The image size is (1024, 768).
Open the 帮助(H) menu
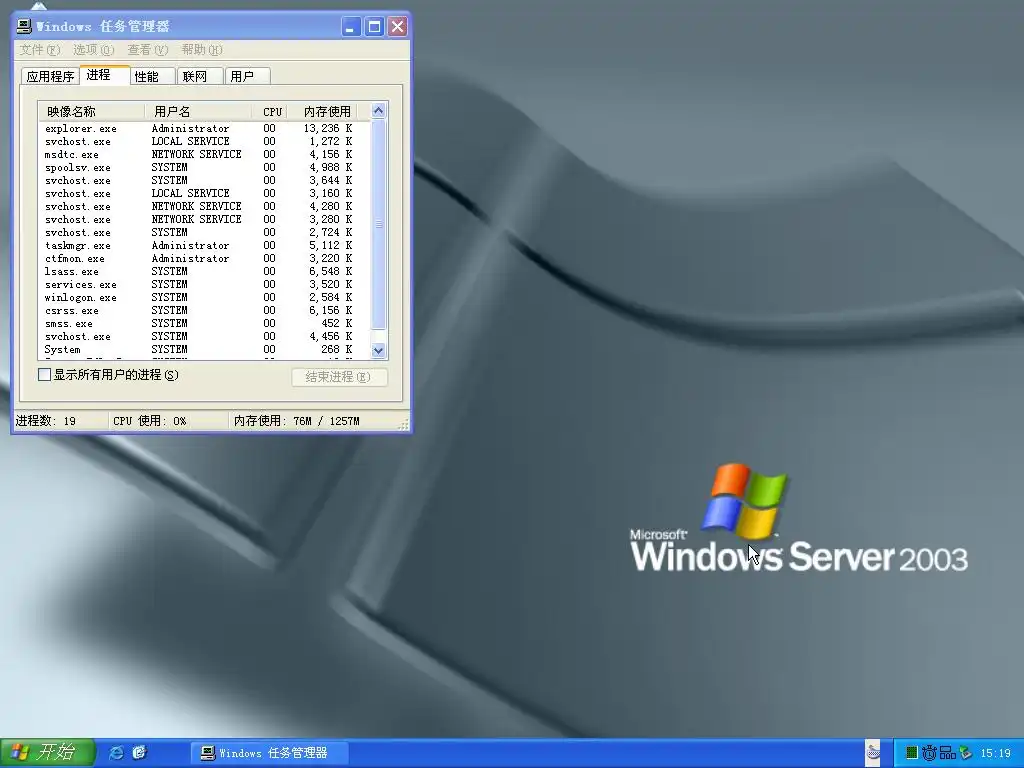pos(202,50)
